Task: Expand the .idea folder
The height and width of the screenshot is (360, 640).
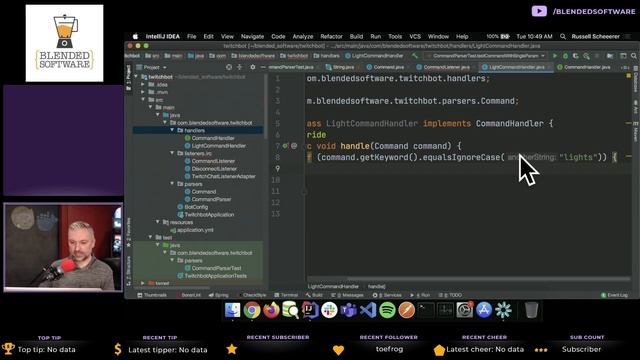Action: pos(143,84)
